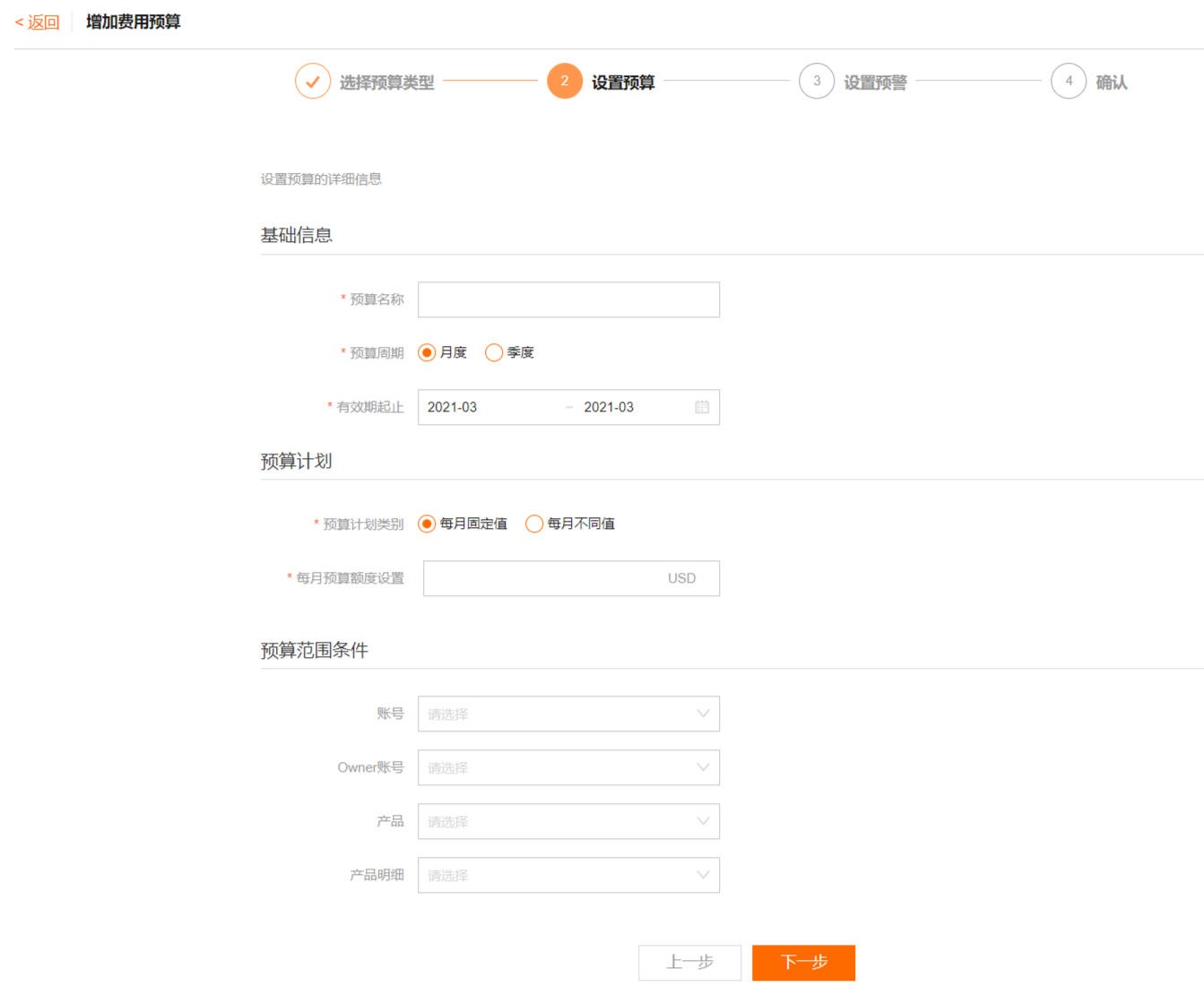Open the calendar icon date picker

point(702,407)
